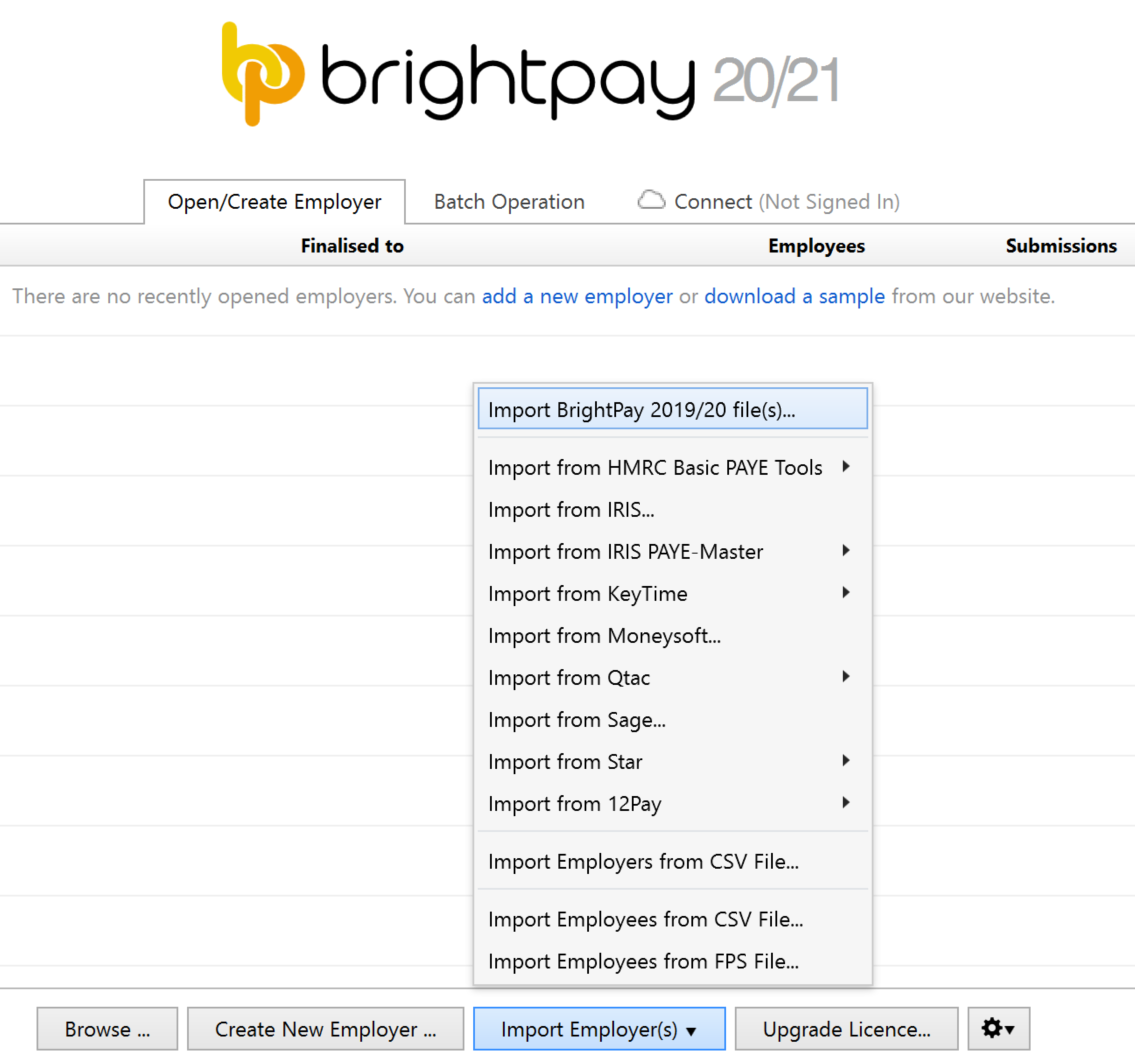The width and height of the screenshot is (1135, 1057).
Task: Open Import from IRIS PAYE-Master
Action: [672, 552]
